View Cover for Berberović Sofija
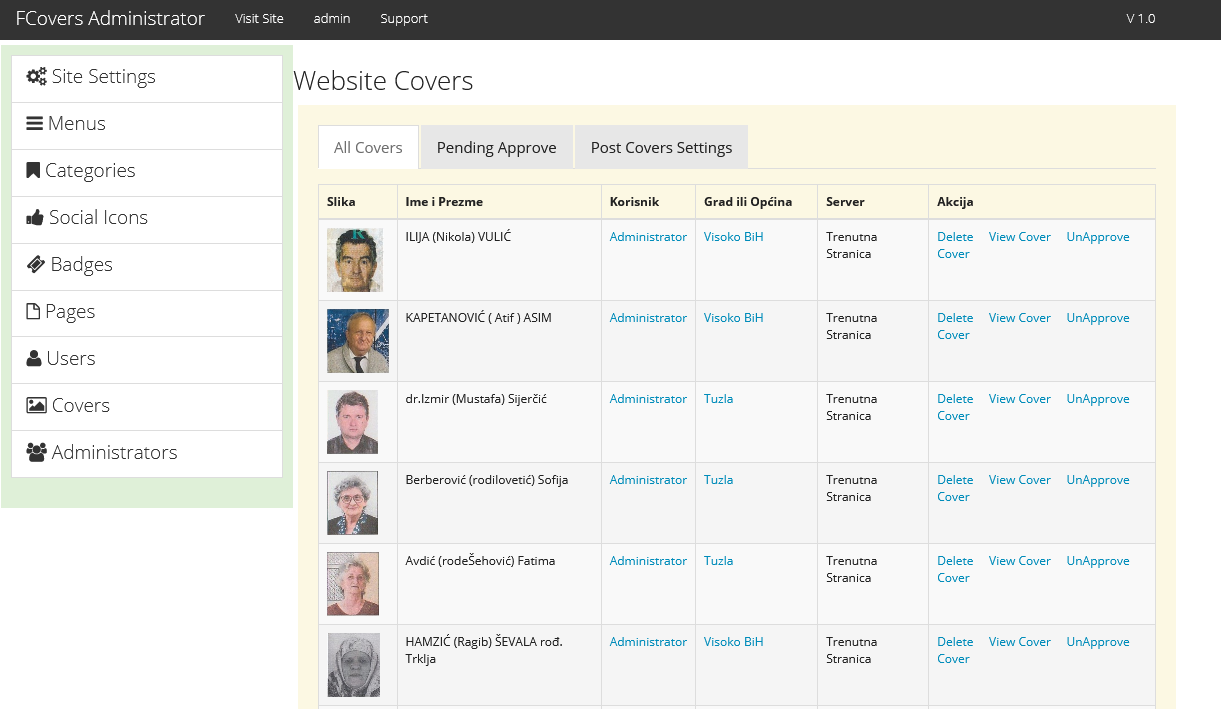 point(1020,480)
